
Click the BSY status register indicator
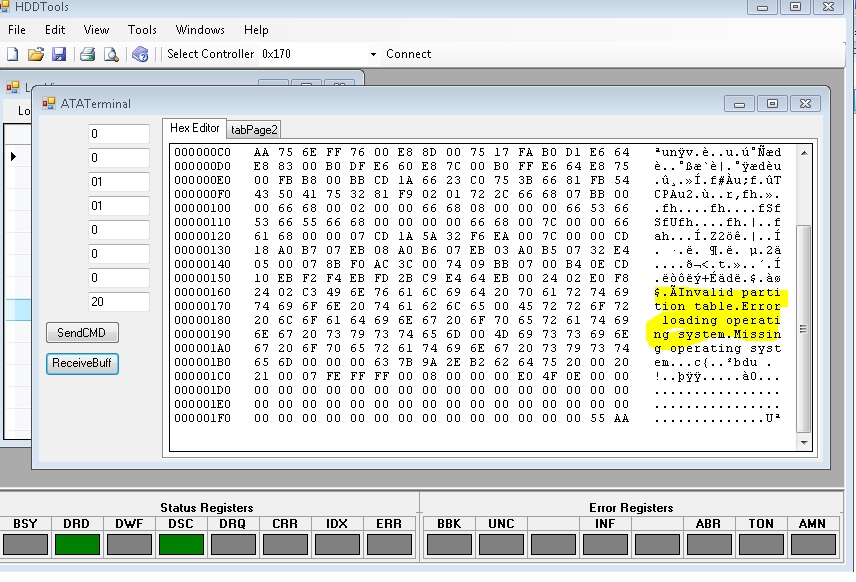(x=25, y=544)
